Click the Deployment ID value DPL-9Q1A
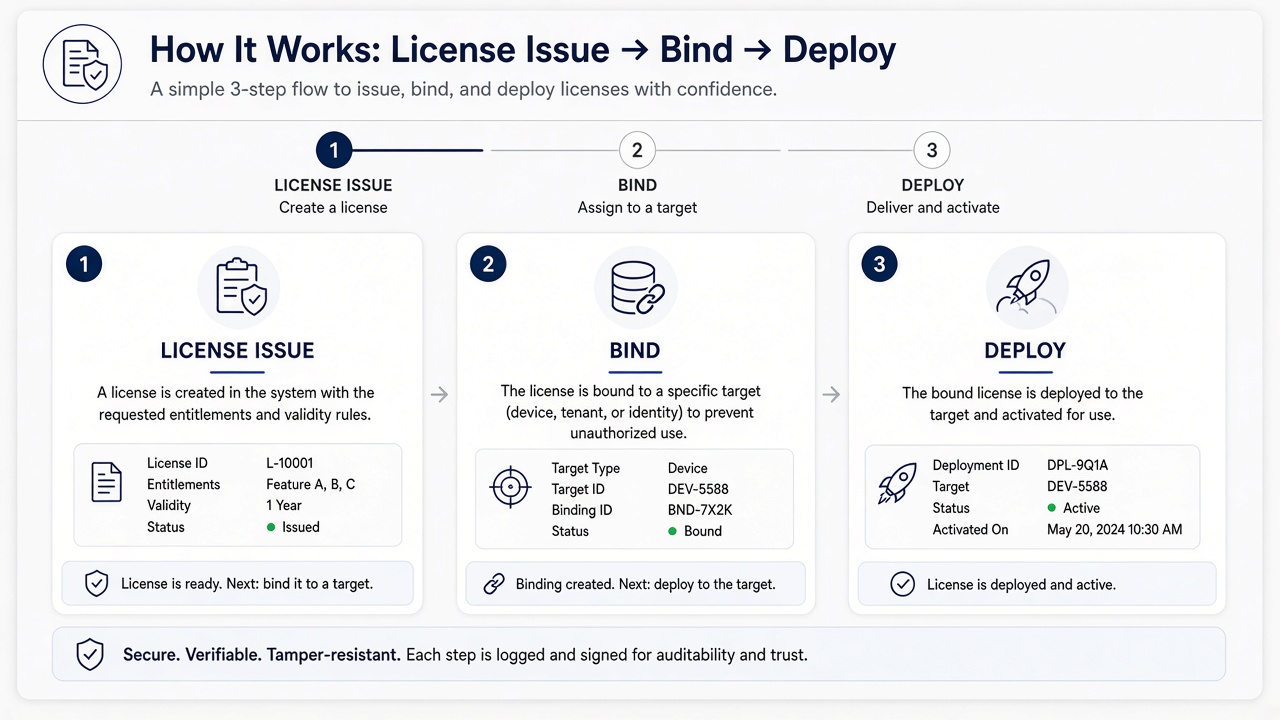 [1078, 465]
